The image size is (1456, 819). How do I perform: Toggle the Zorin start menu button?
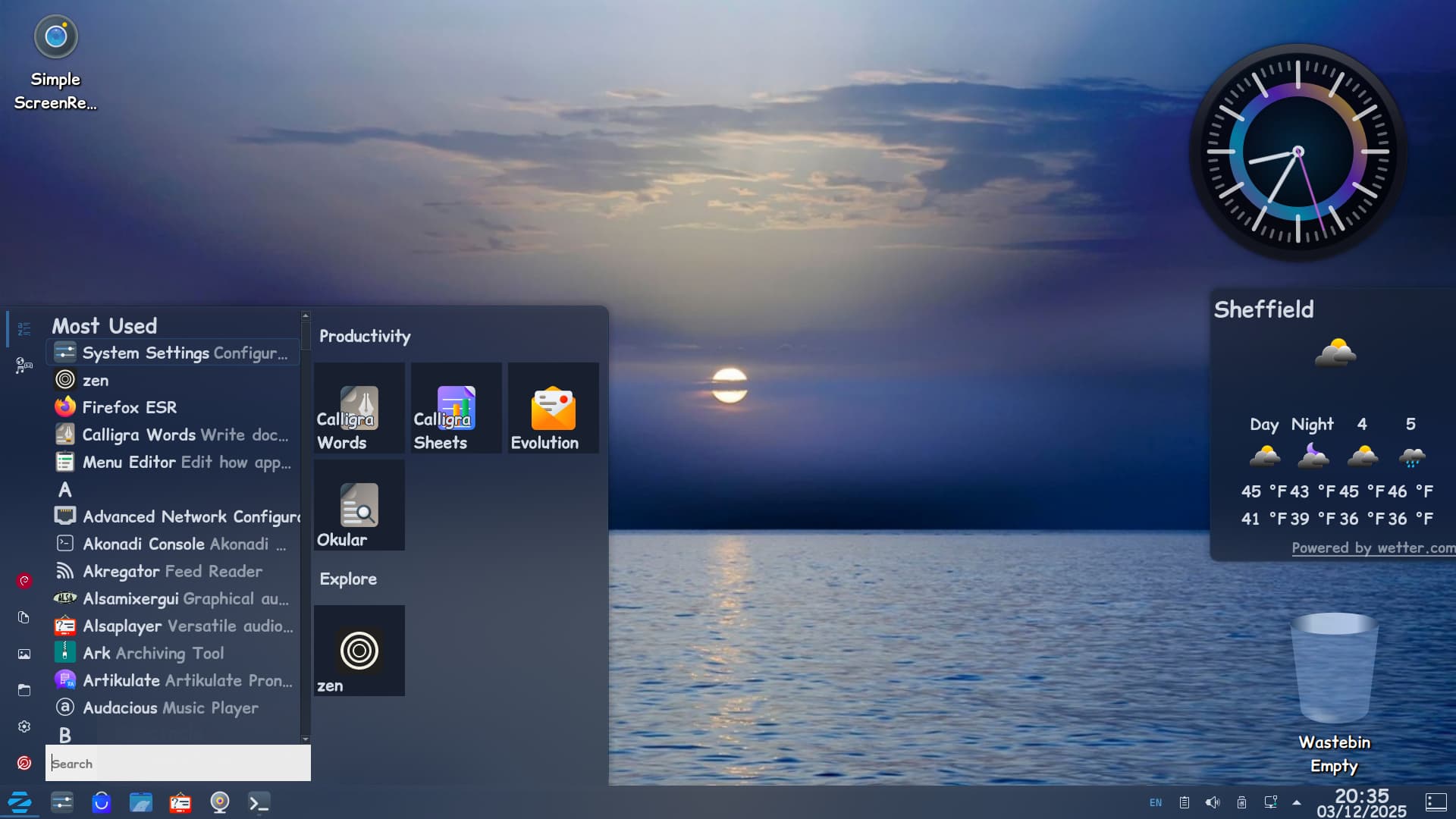[x=20, y=802]
